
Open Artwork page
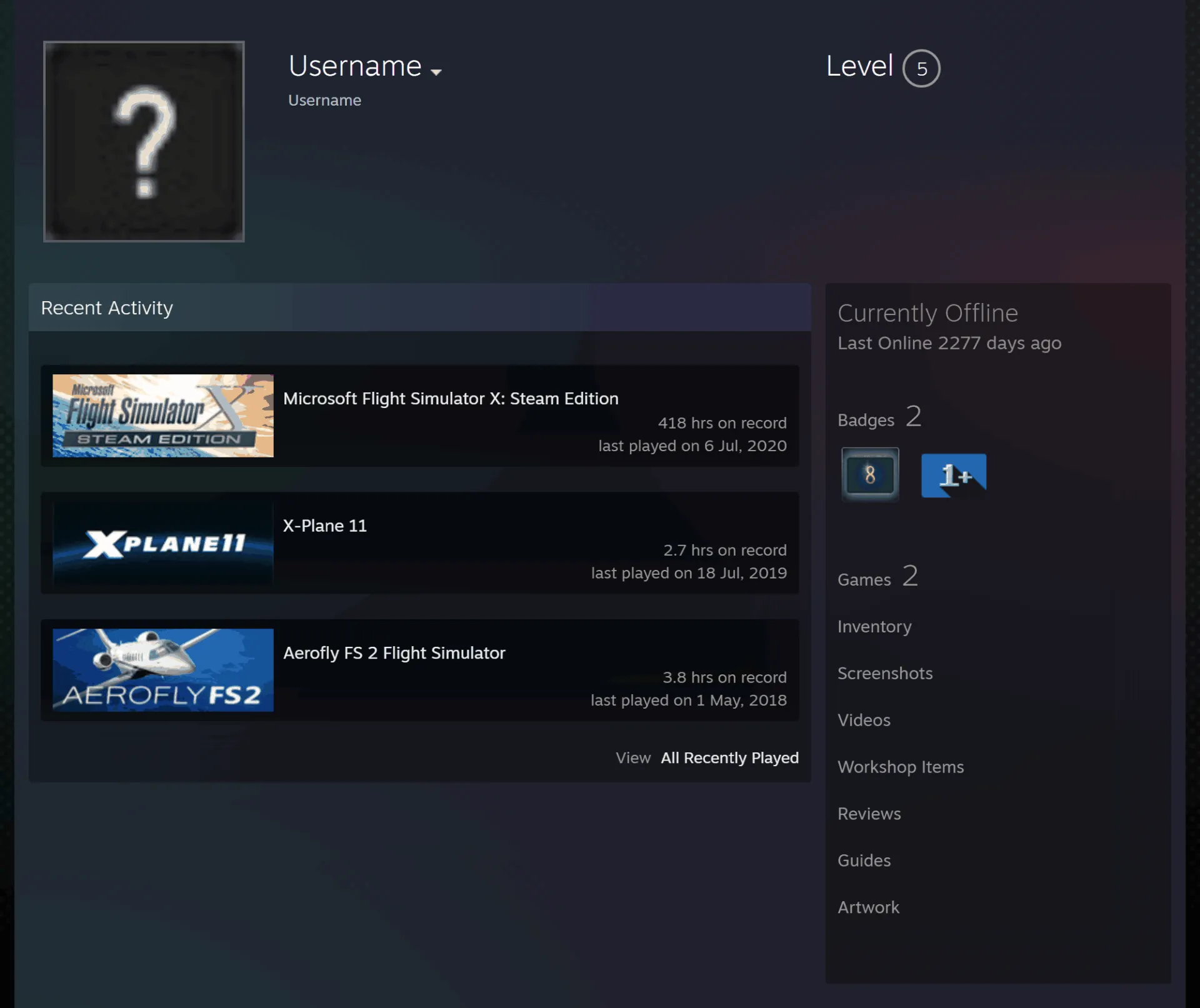(x=869, y=908)
